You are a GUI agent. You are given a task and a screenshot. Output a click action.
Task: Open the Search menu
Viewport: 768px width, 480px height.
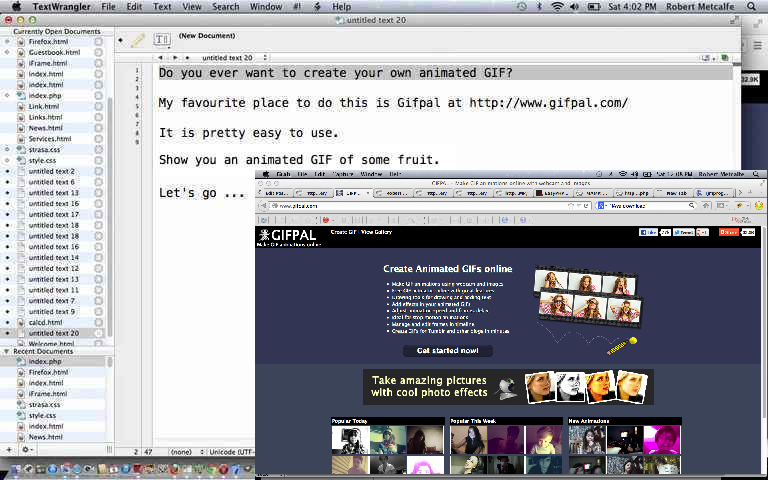pyautogui.click(x=225, y=6)
